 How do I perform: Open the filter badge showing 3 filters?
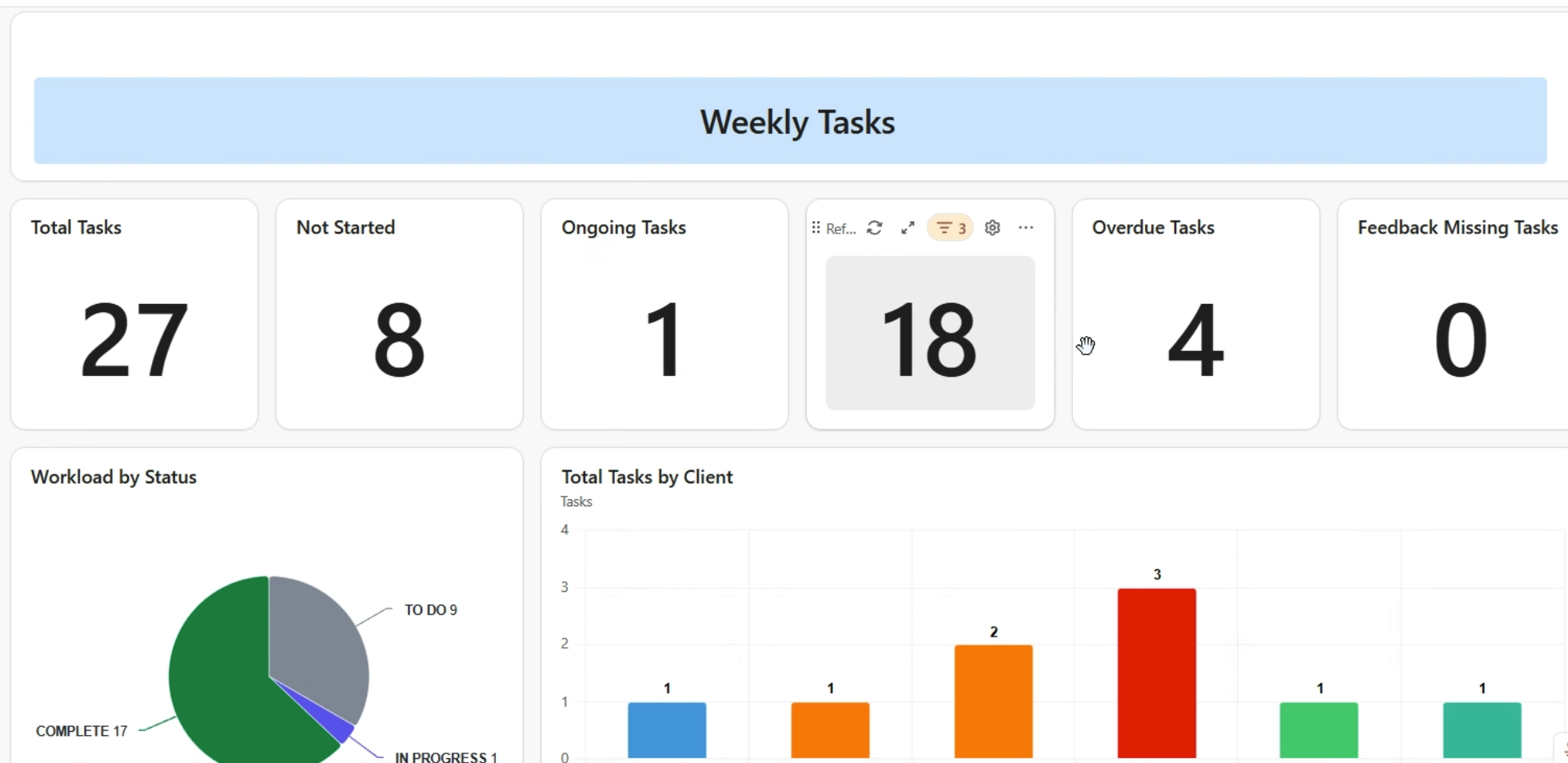[x=950, y=228]
